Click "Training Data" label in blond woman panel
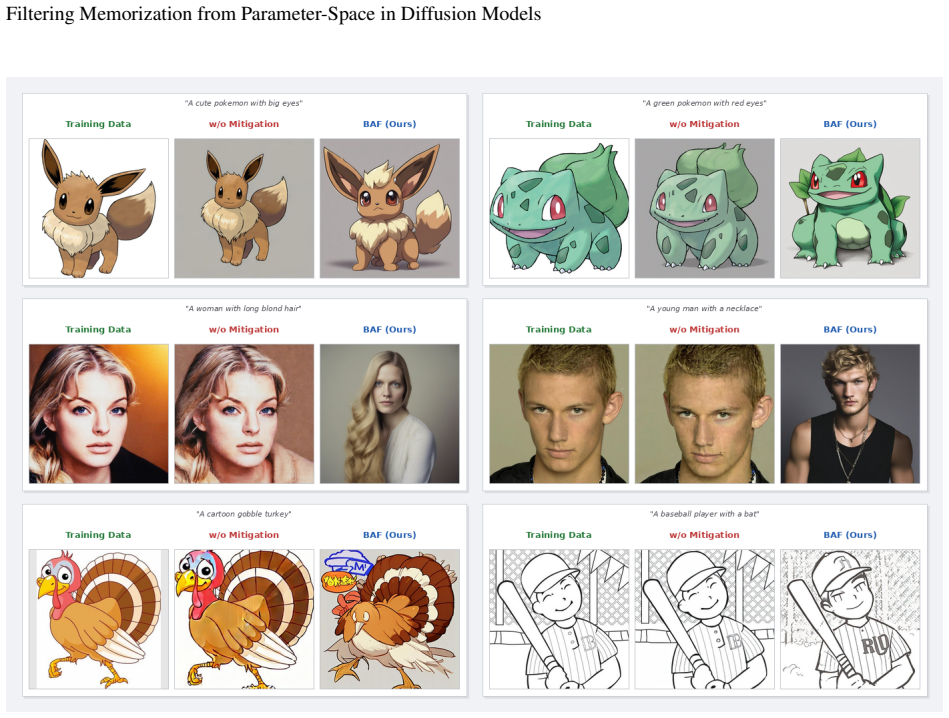 (x=98, y=329)
